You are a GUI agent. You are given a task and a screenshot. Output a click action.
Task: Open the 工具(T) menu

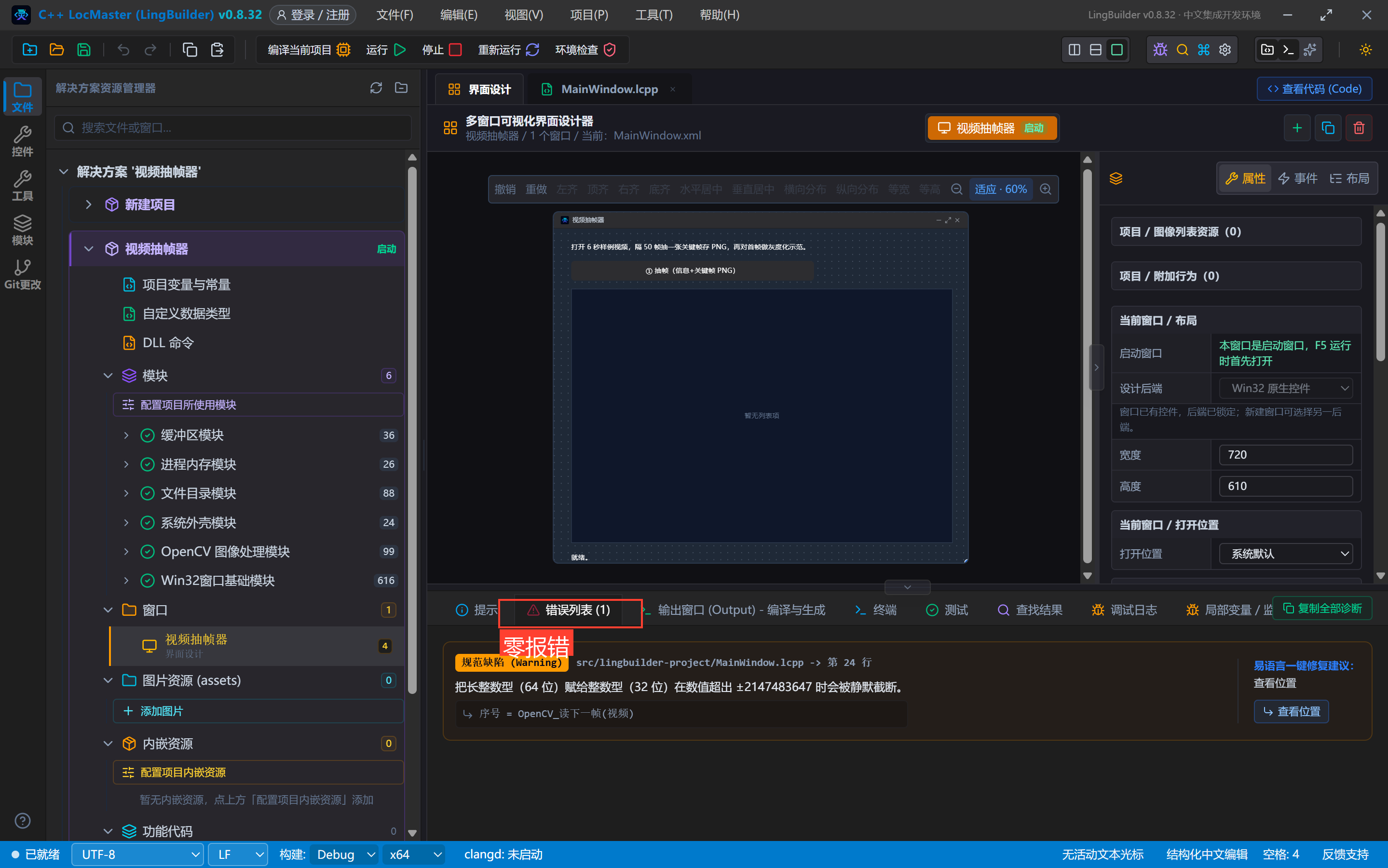click(654, 15)
